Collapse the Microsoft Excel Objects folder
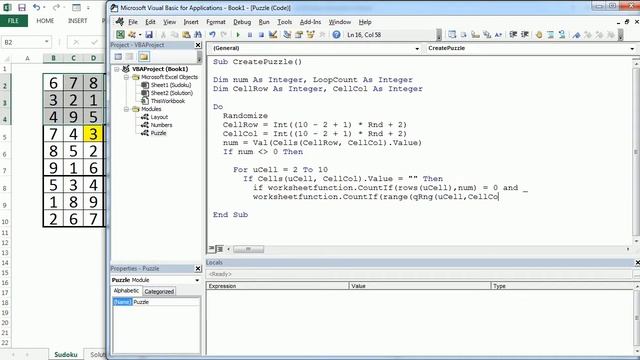 pyautogui.click(x=126, y=77)
